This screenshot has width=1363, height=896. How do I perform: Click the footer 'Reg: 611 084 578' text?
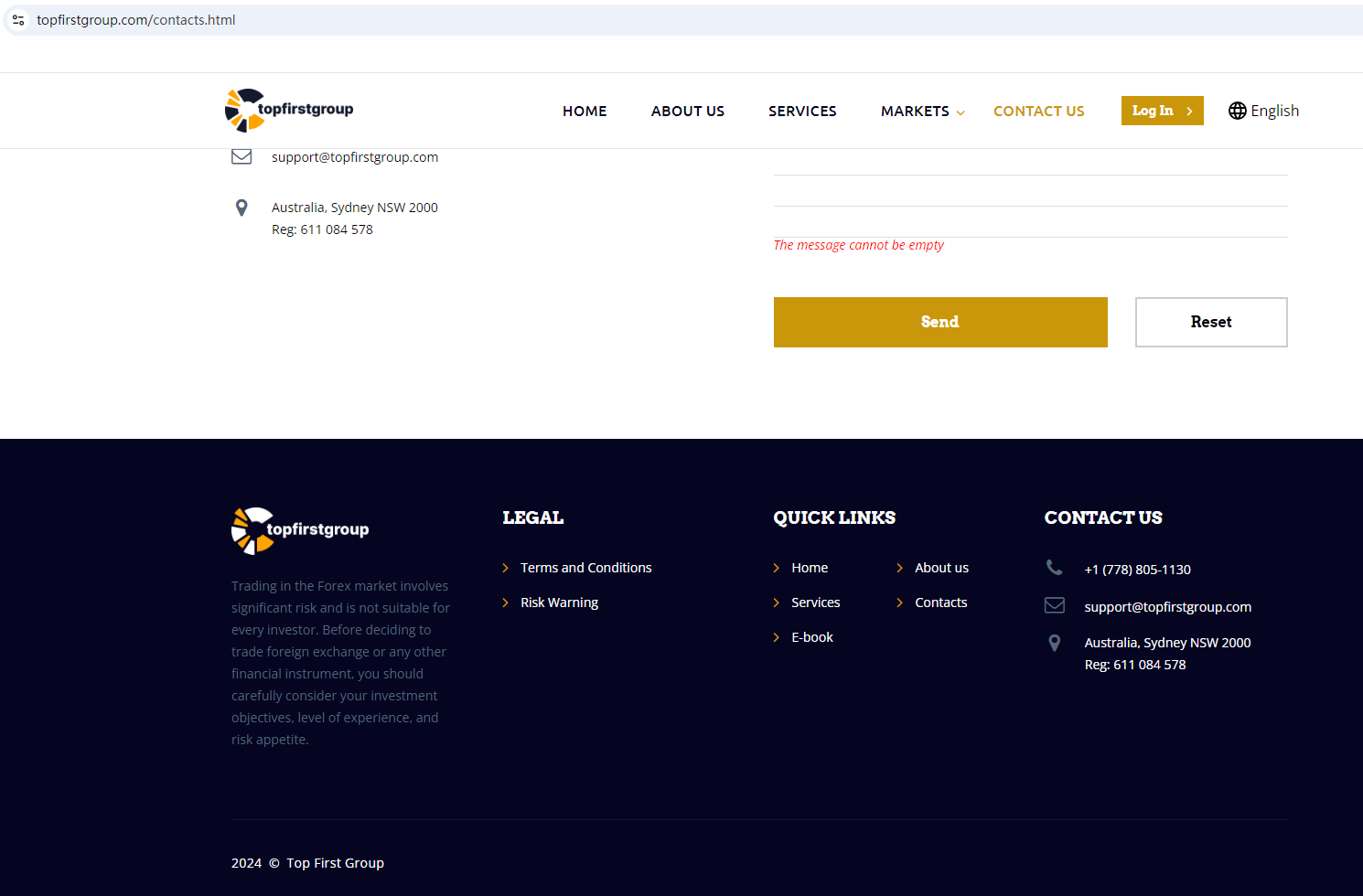tap(1135, 665)
